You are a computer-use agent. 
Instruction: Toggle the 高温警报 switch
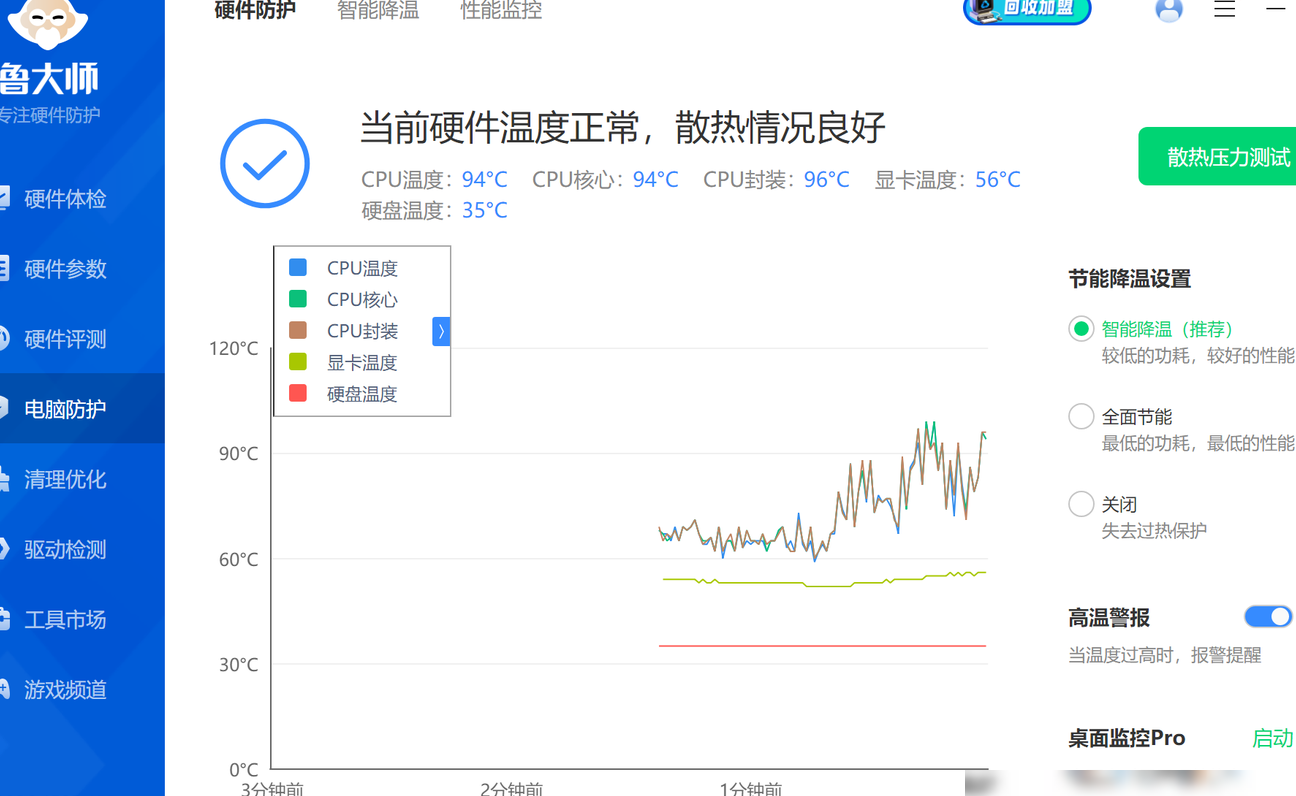click(1269, 617)
